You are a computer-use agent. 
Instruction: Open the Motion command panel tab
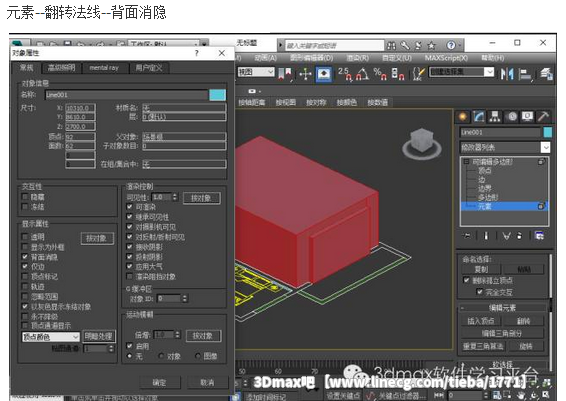point(511,117)
